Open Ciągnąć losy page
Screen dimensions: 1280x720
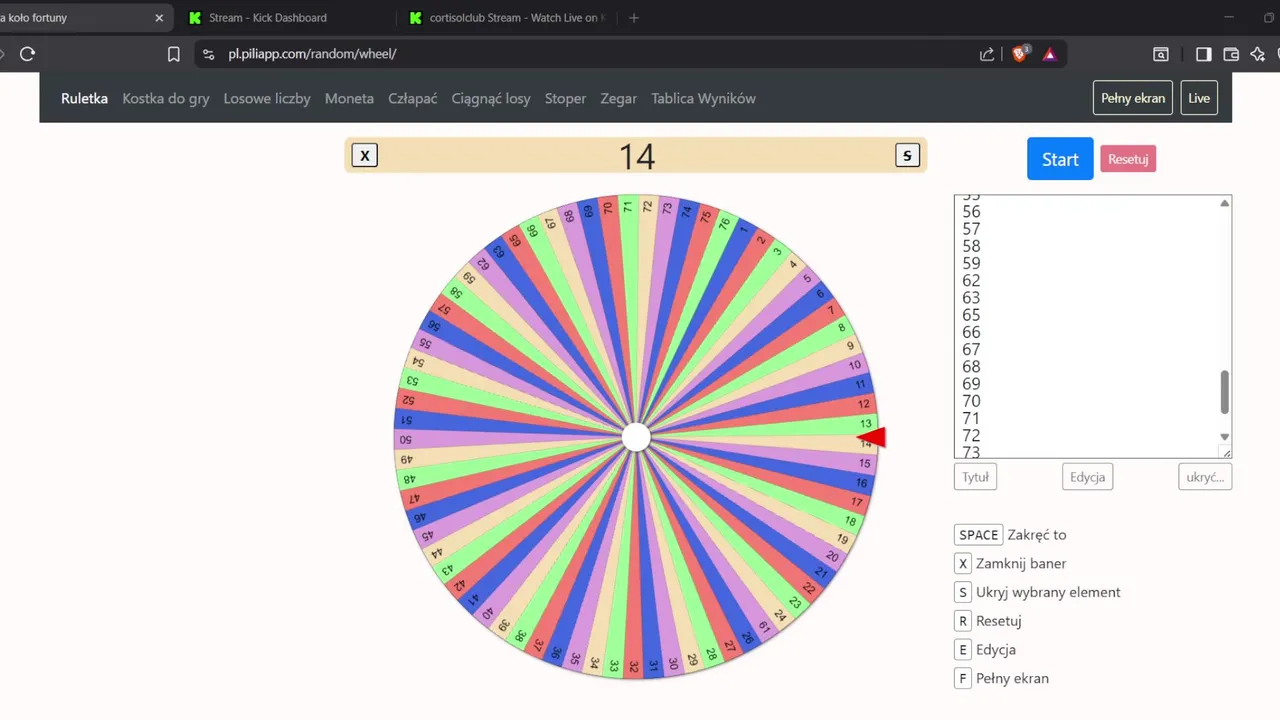pyautogui.click(x=491, y=98)
